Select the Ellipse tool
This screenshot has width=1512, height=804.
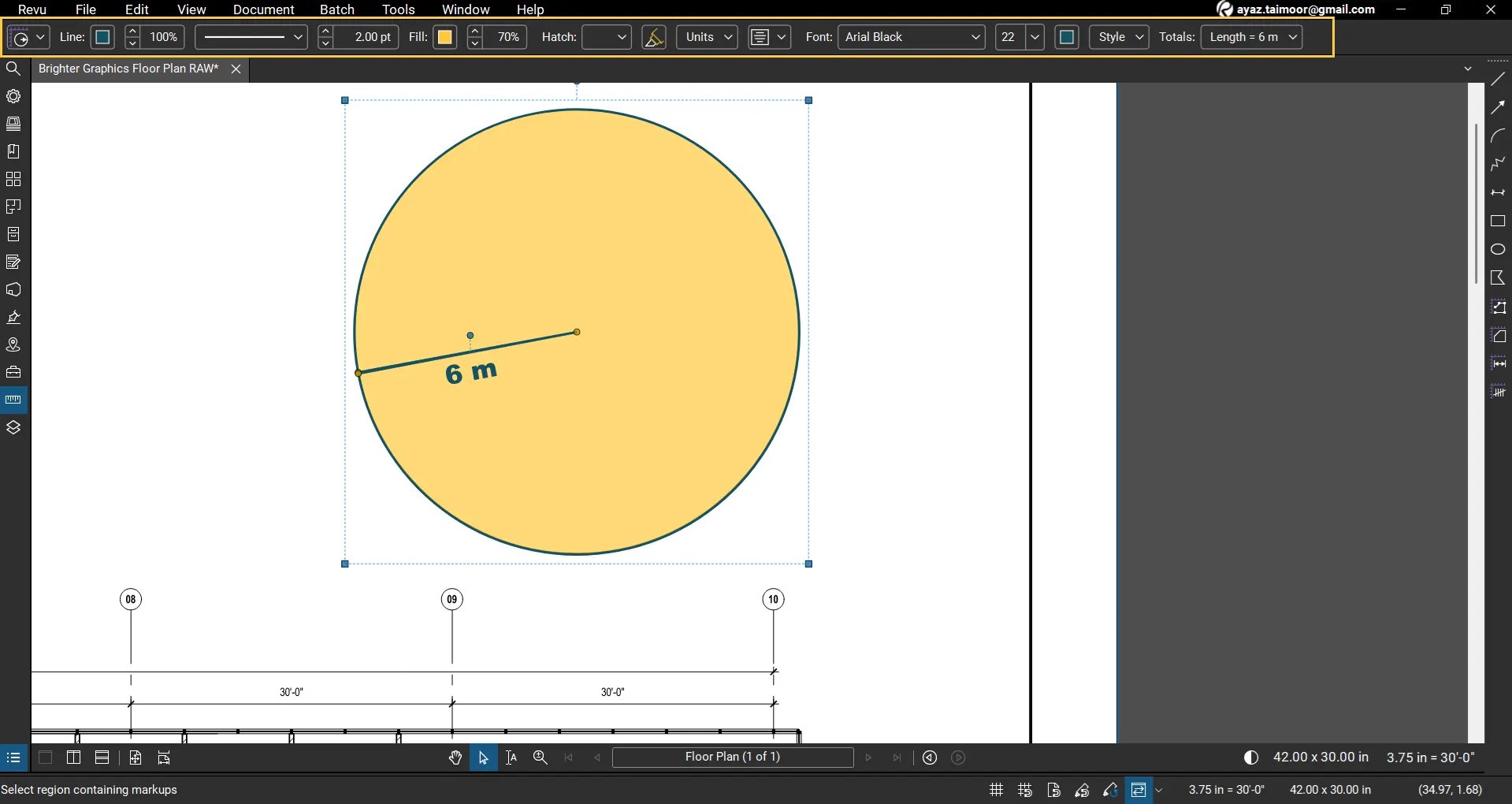(x=1498, y=249)
